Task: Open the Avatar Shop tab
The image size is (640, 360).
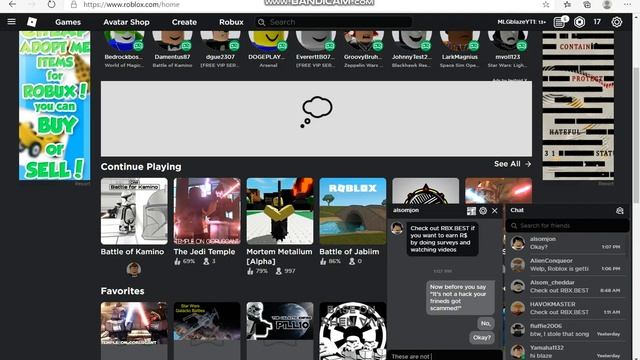Action: click(x=126, y=22)
